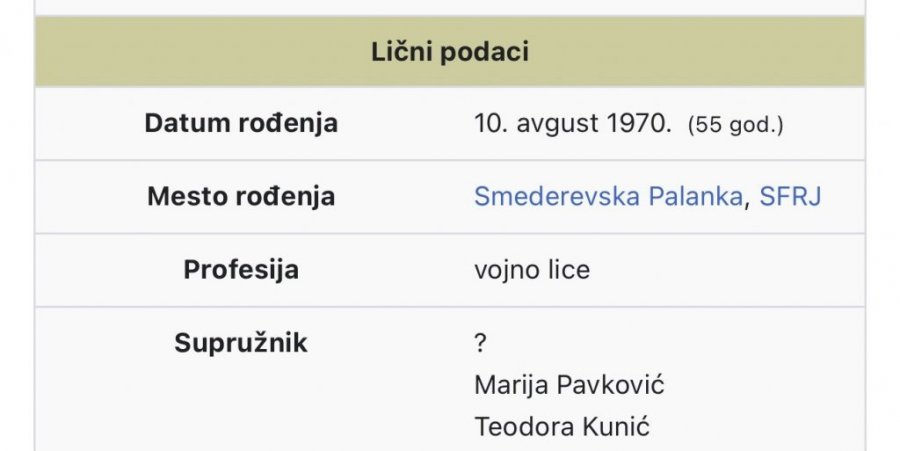Select the Datum rođenja label
Viewport: 900px width, 451px height.
pyautogui.click(x=241, y=124)
